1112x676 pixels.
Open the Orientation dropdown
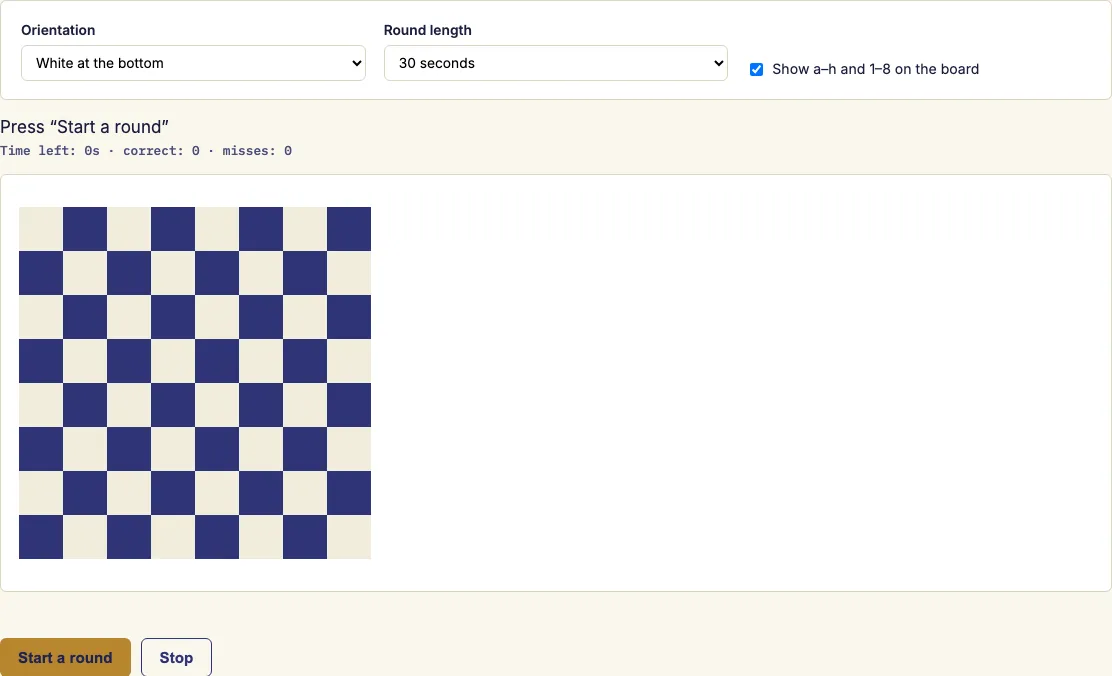coord(193,63)
